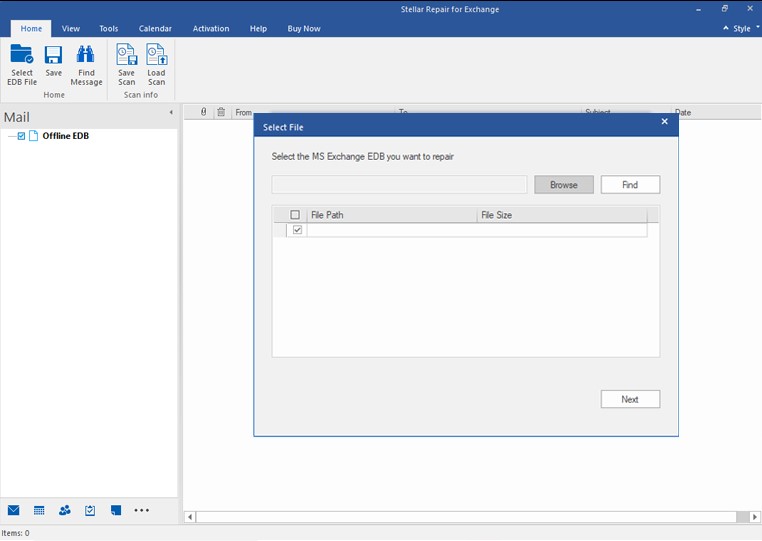
Task: Click the Find button in dialog
Action: click(x=630, y=185)
